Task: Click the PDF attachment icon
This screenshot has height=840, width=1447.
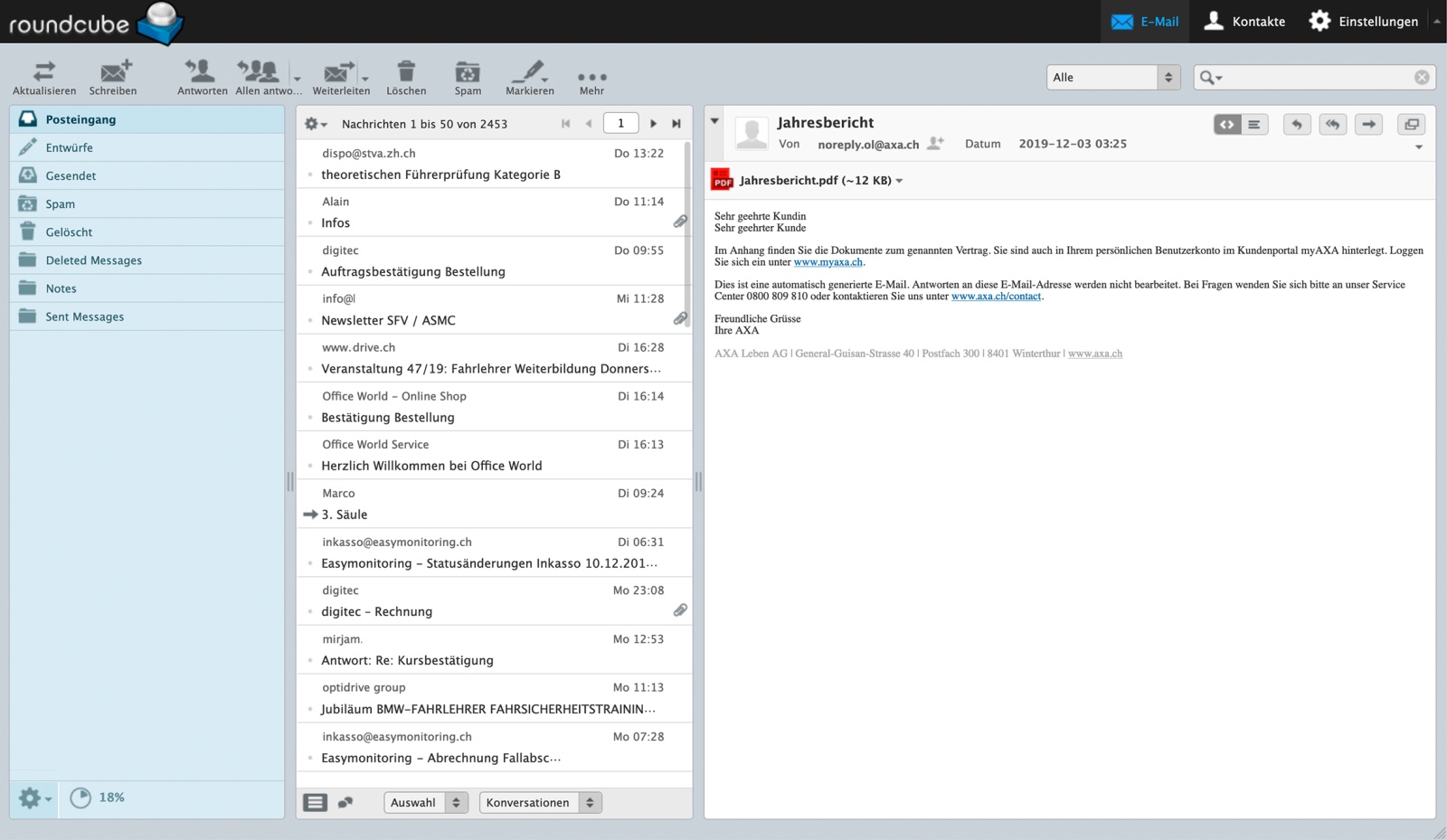Action: (x=721, y=180)
